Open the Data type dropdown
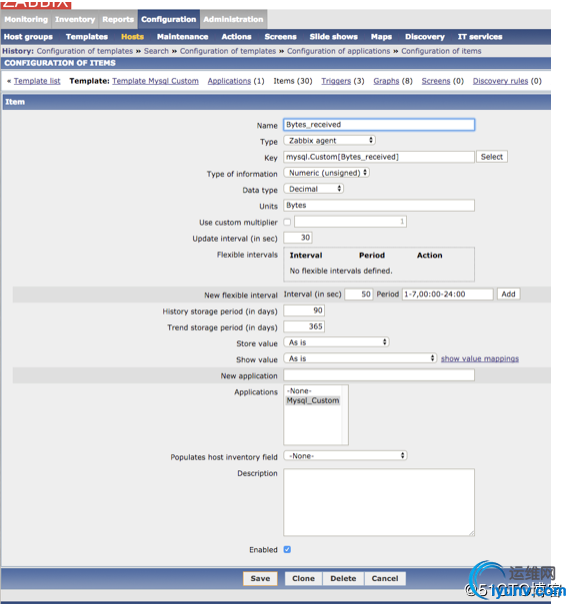Image resolution: width=572 pixels, height=607 pixels. tap(313, 189)
